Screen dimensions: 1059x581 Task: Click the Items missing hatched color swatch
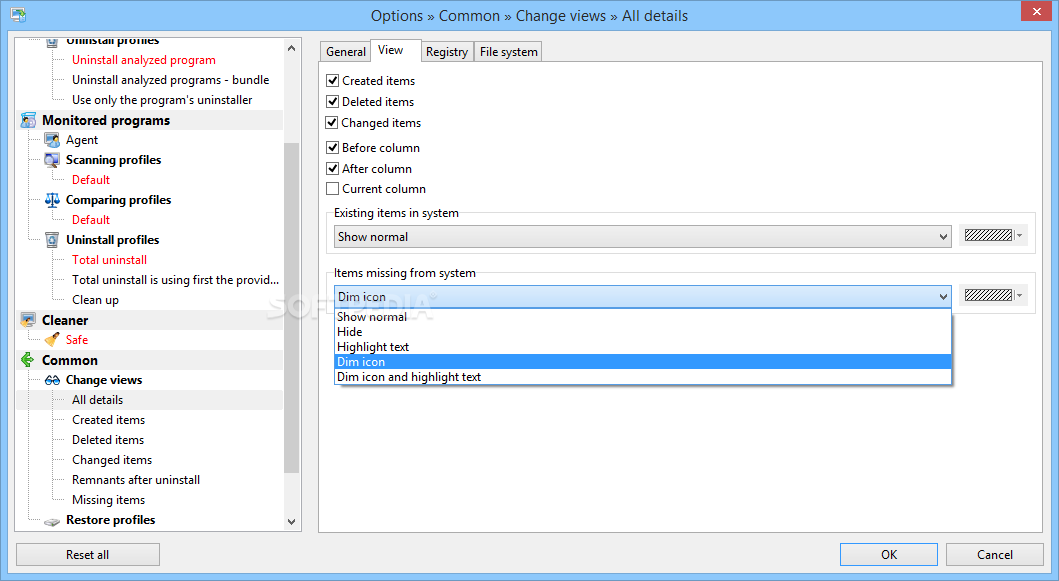click(989, 295)
